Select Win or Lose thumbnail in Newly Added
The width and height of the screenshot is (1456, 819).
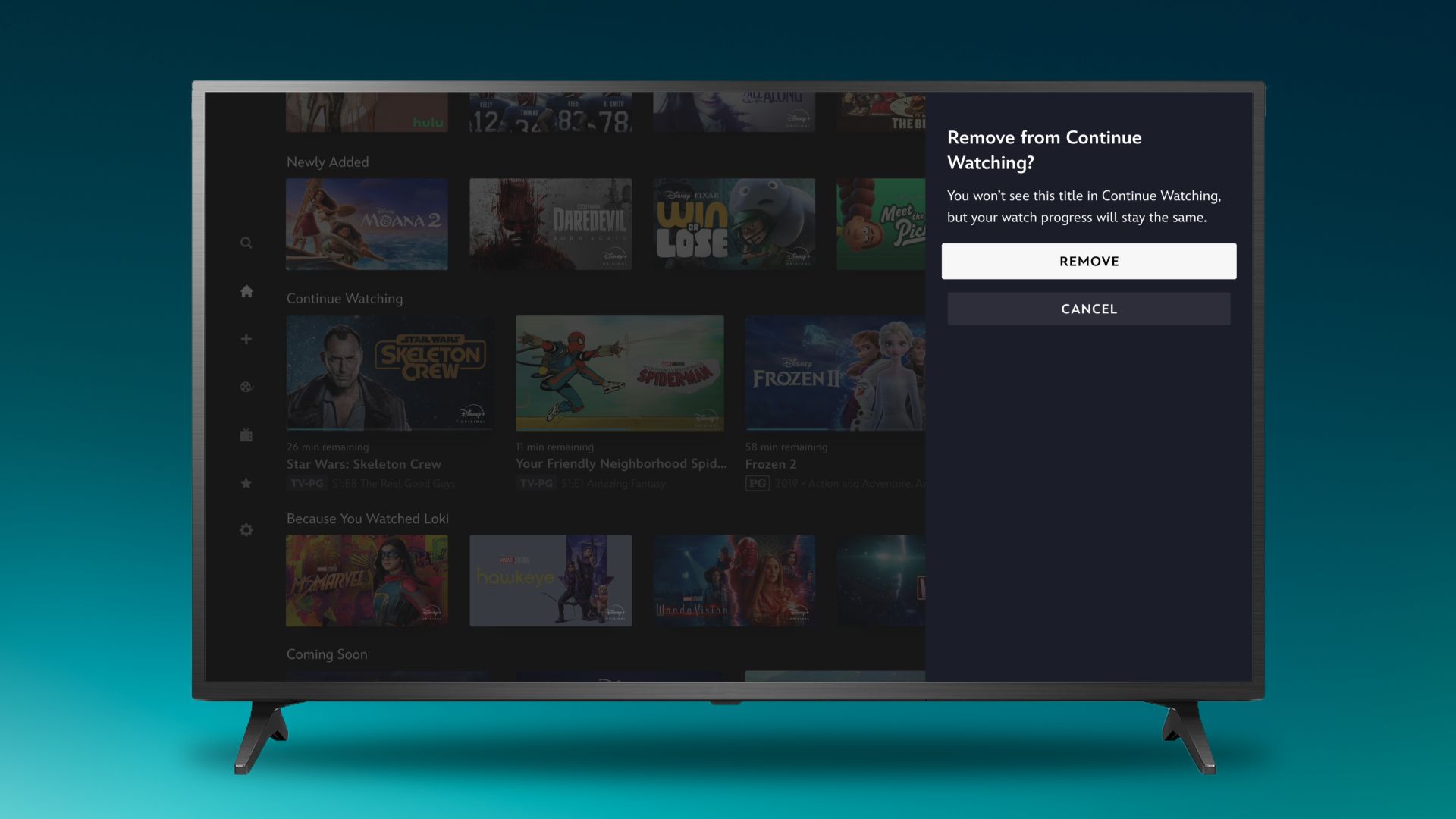tap(733, 224)
